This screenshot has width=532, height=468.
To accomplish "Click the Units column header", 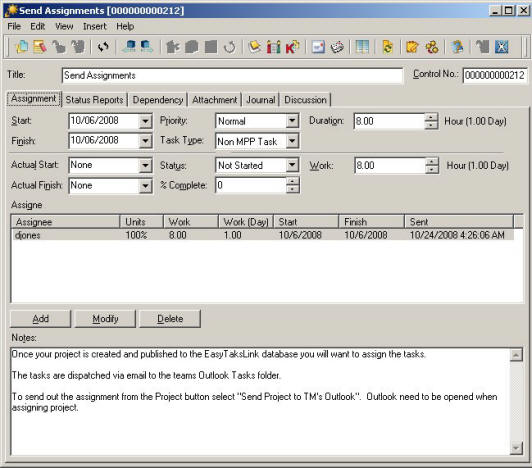I will (141, 222).
